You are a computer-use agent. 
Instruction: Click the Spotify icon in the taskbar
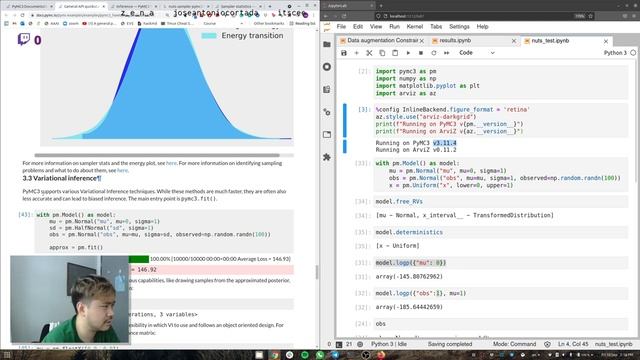[x=304, y=355]
